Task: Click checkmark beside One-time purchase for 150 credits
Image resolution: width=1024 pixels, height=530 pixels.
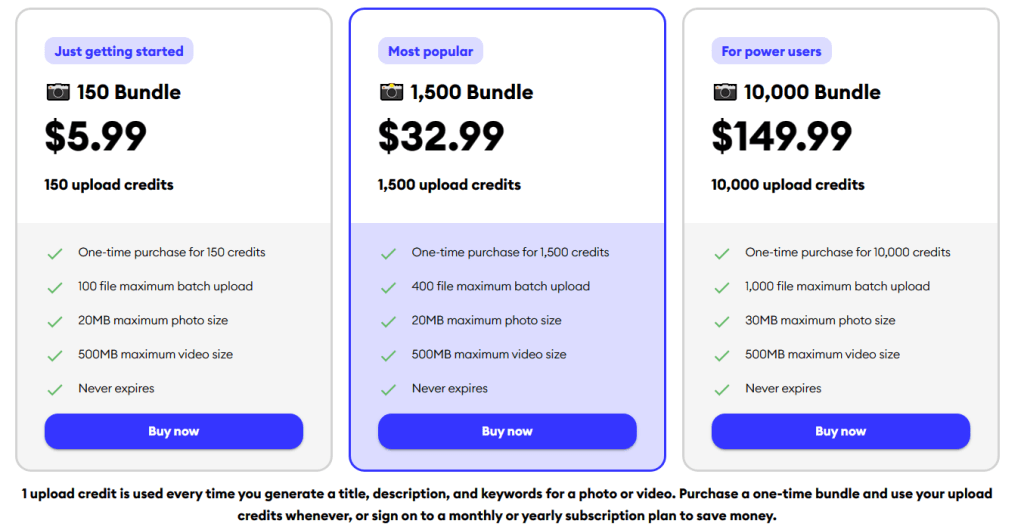Action: (x=55, y=254)
